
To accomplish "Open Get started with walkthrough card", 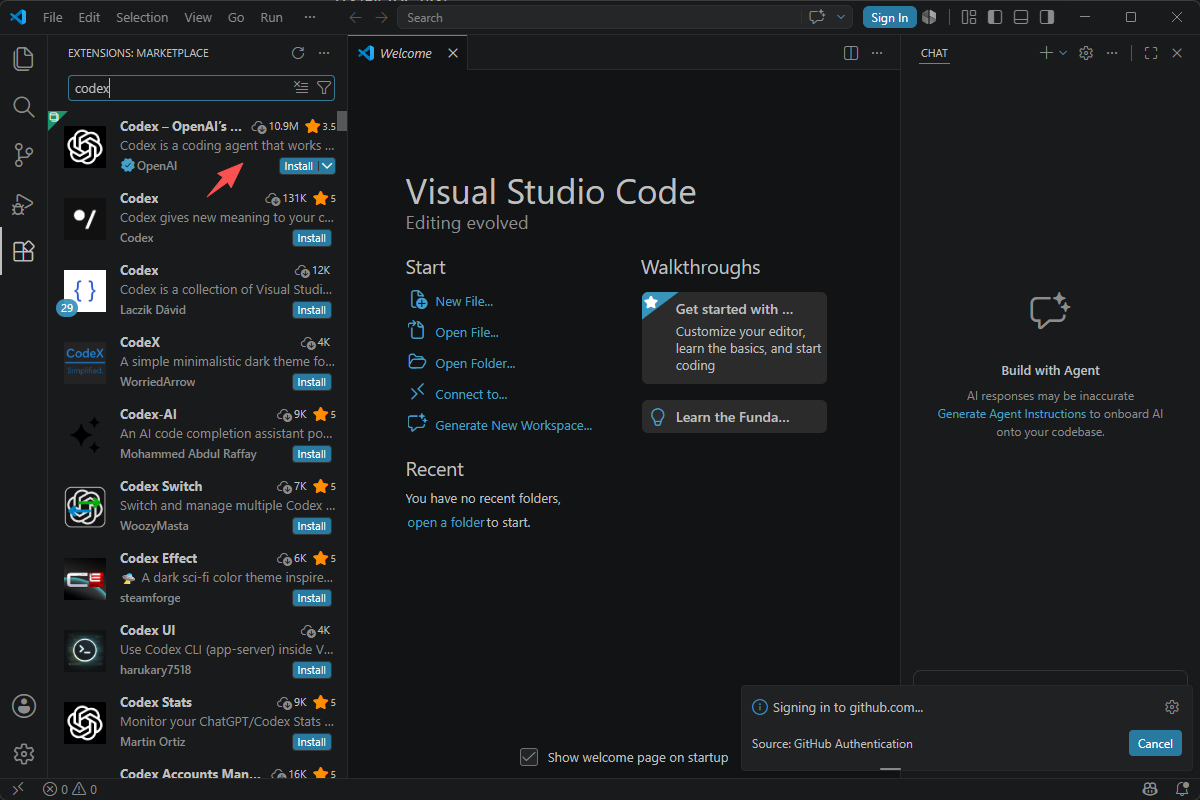I will pos(734,337).
